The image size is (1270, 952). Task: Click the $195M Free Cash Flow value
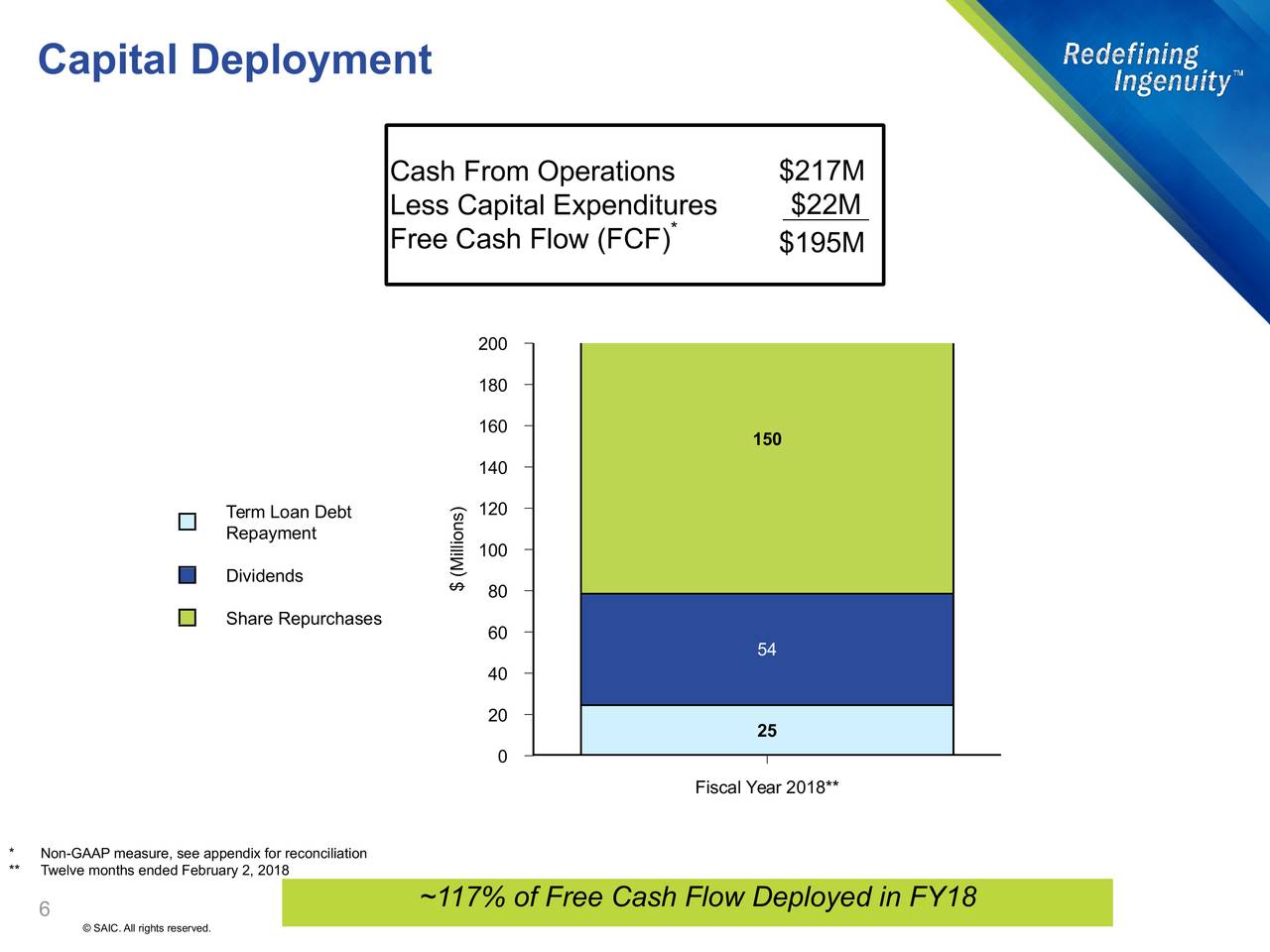(x=822, y=243)
